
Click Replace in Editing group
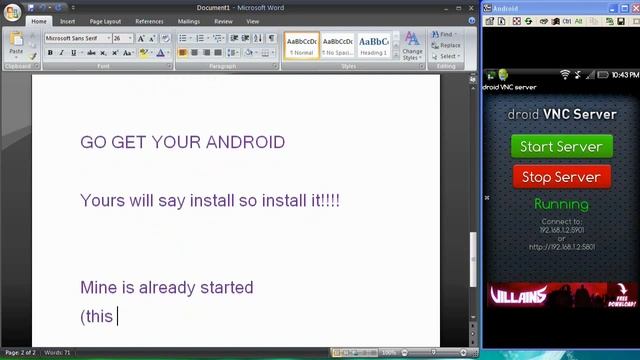tap(446, 45)
